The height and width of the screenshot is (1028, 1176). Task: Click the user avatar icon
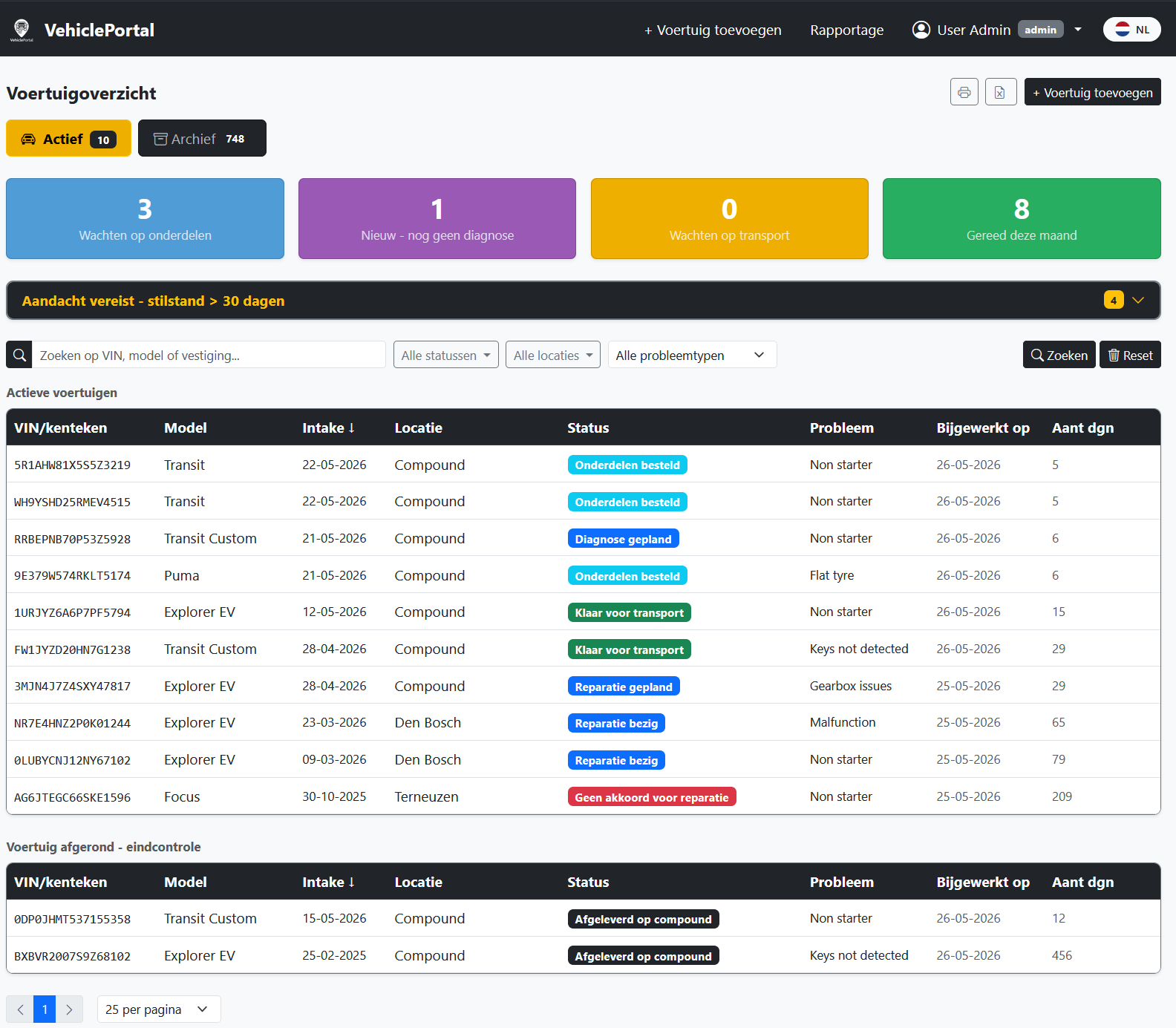(921, 30)
